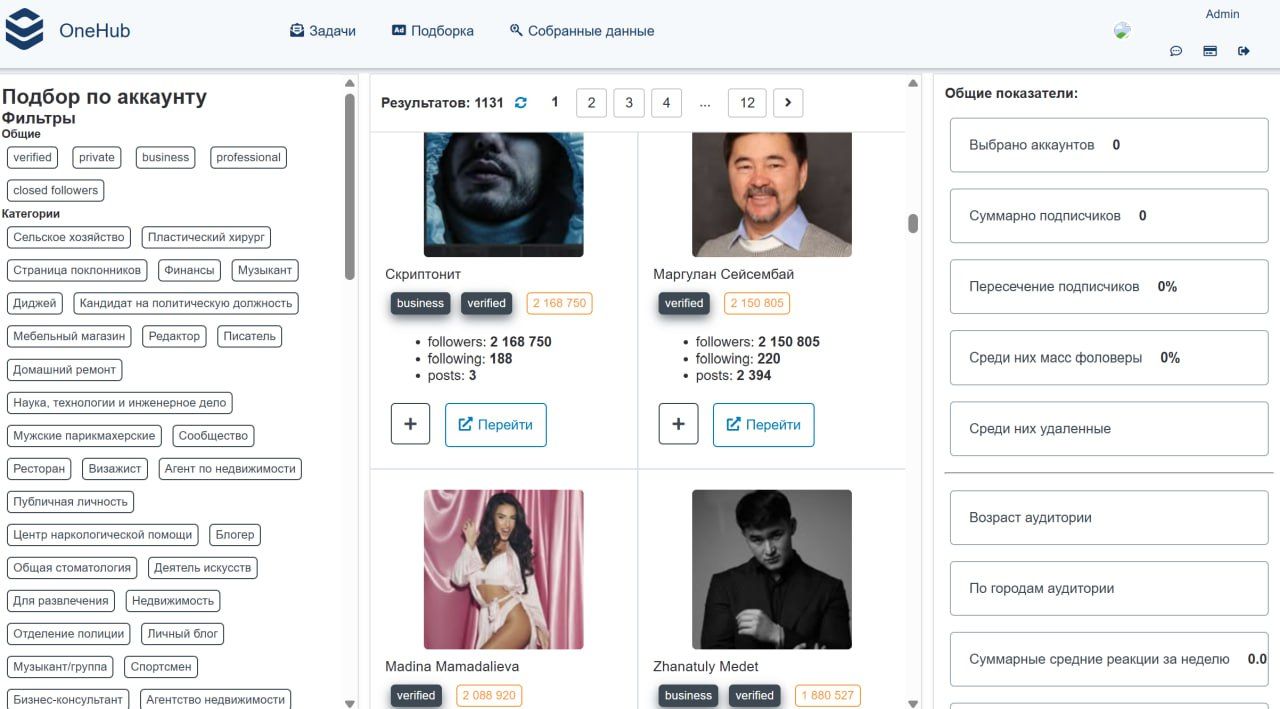The image size is (1280, 709).
Task: Click the 1 880 527 followers badge
Action: coord(827,695)
